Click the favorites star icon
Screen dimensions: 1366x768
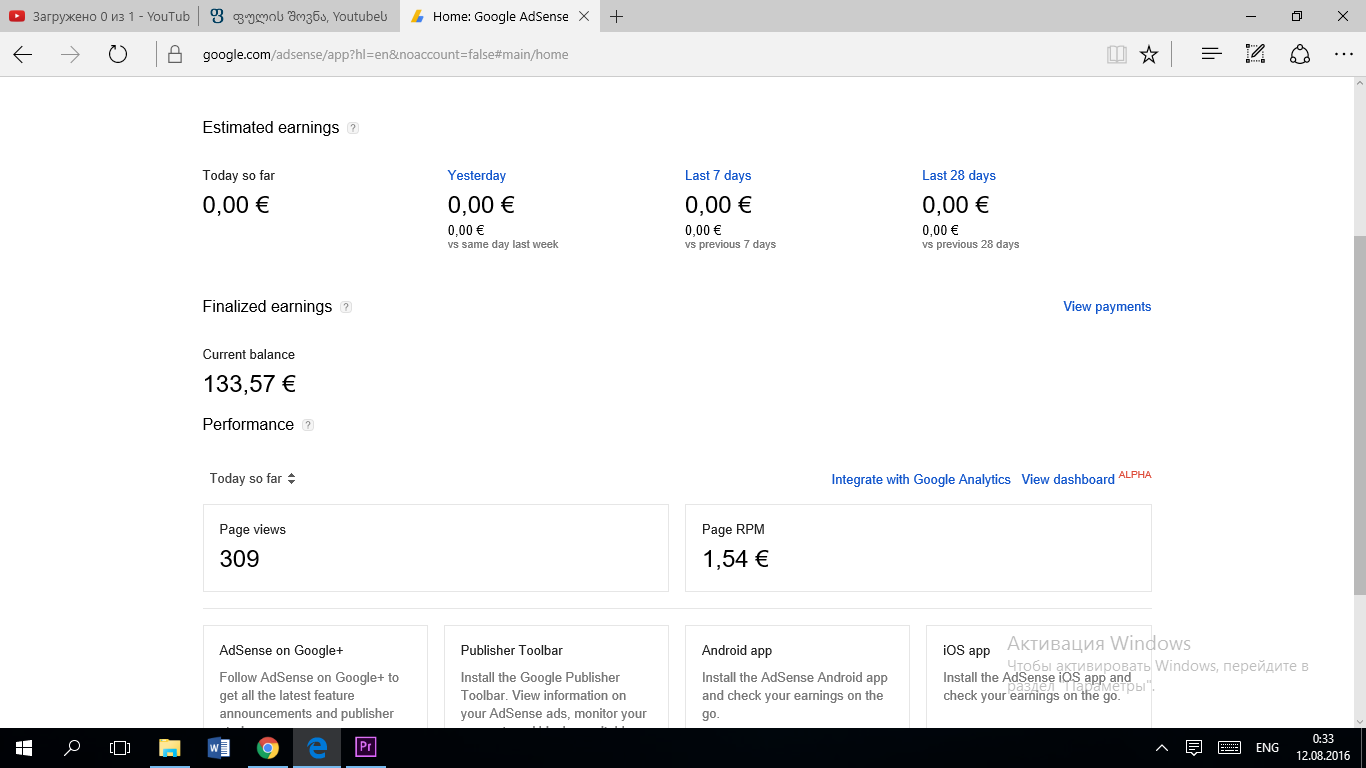tap(1149, 55)
